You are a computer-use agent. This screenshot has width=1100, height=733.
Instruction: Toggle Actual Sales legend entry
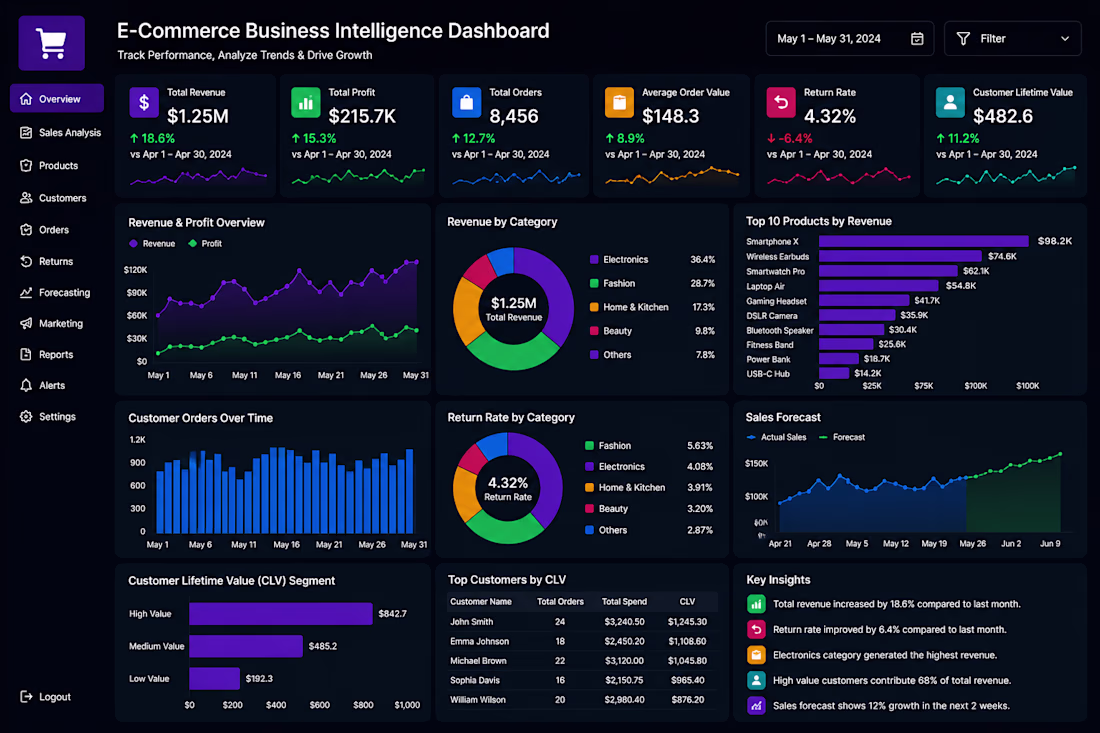coord(777,437)
